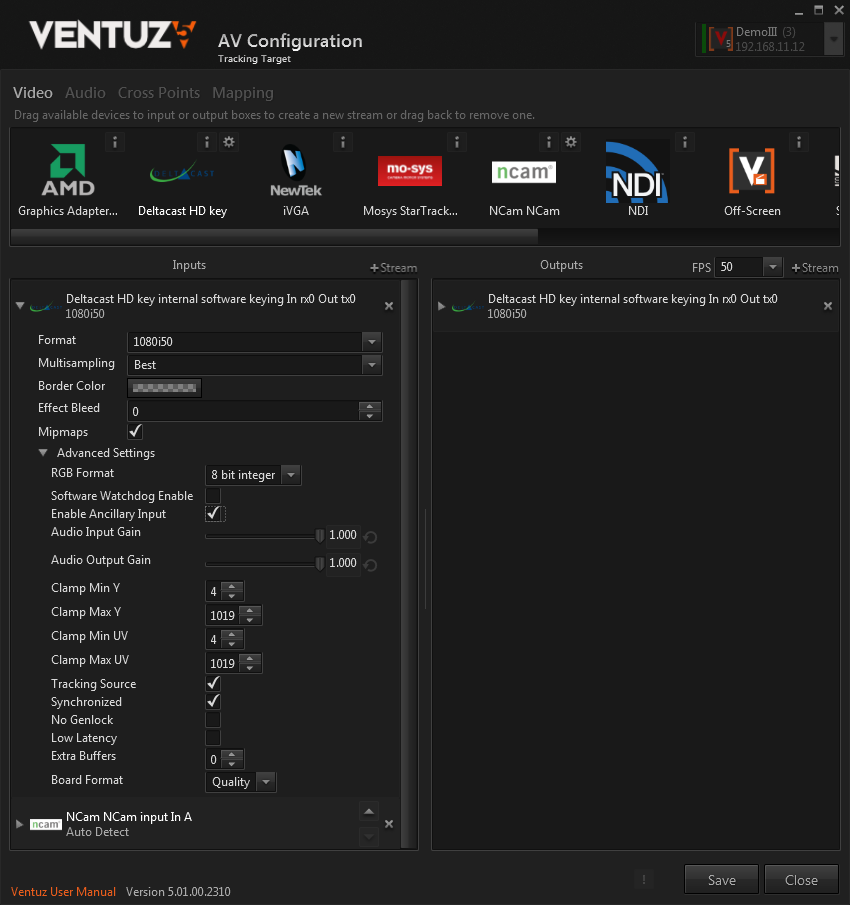Enable the Software Watchdog checkbox
Screen dimensions: 850x905
pyautogui.click(x=213, y=496)
